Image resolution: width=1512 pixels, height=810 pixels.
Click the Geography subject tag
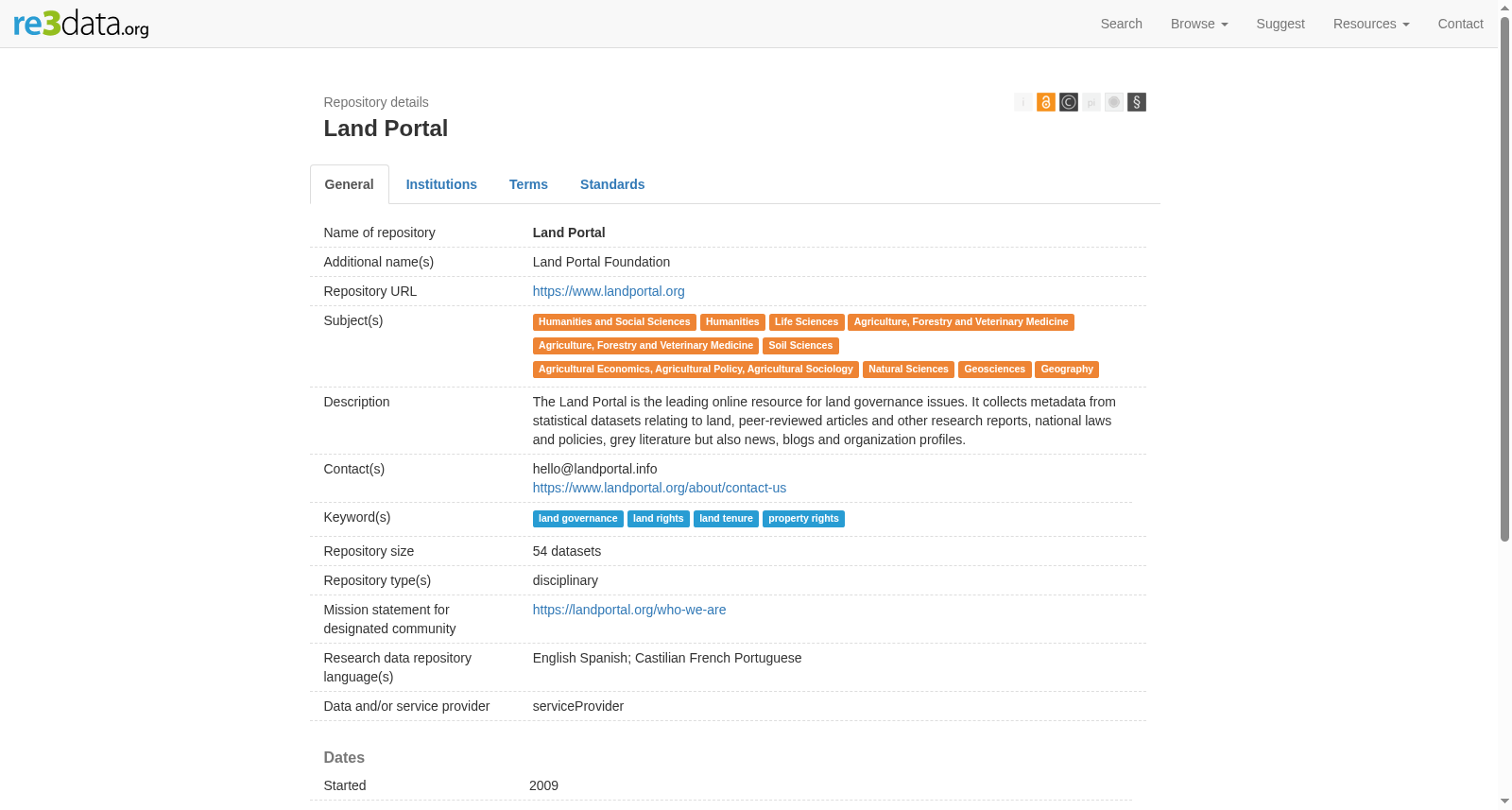click(x=1067, y=370)
